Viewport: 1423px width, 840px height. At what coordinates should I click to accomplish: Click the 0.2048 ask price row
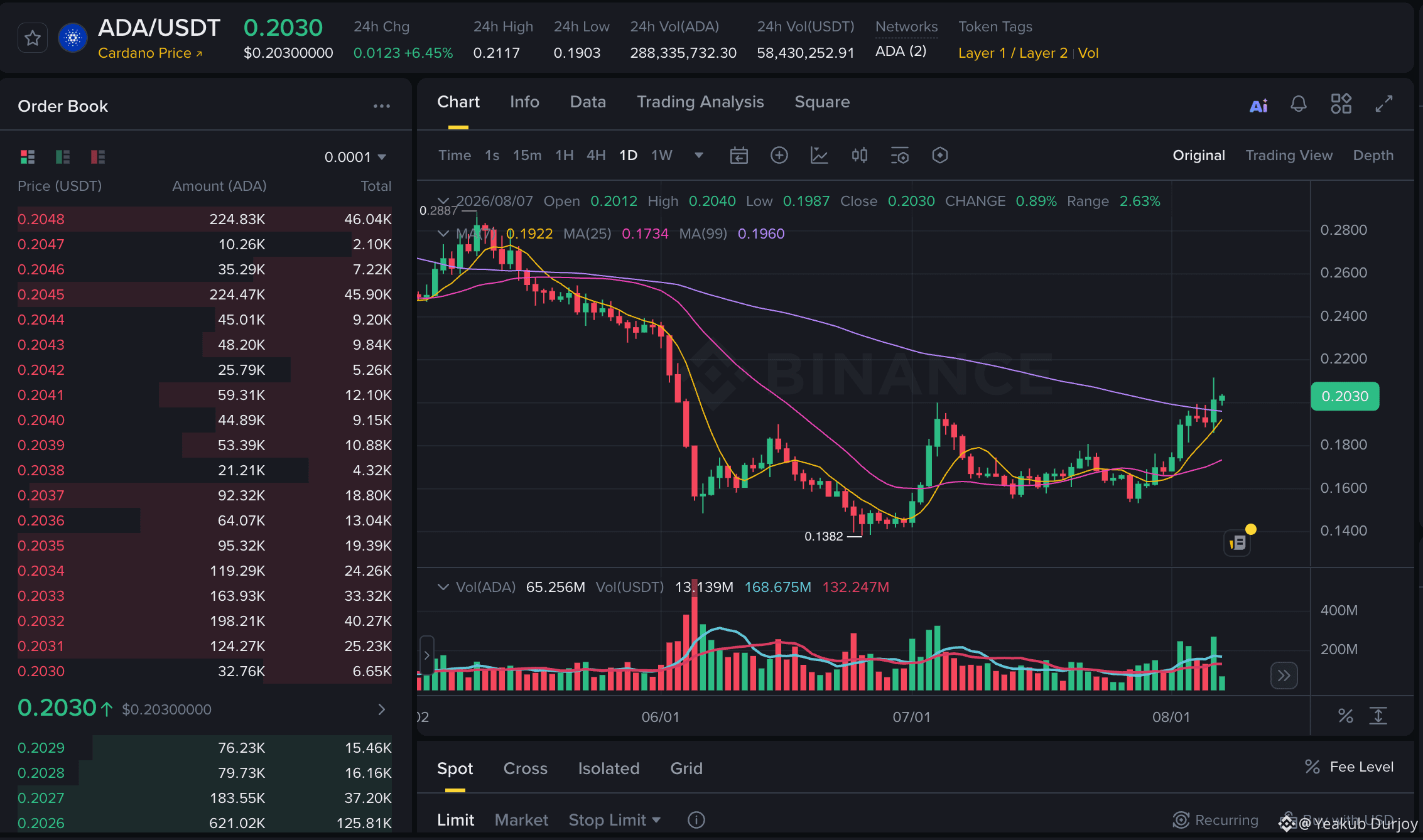205,219
